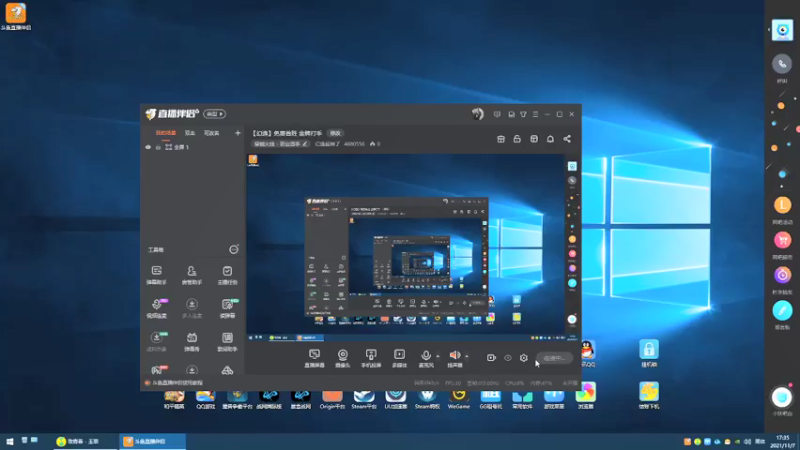The width and height of the screenshot is (800, 450).
Task: Open webcam icon at top of right sidebar
Action: click(782, 30)
